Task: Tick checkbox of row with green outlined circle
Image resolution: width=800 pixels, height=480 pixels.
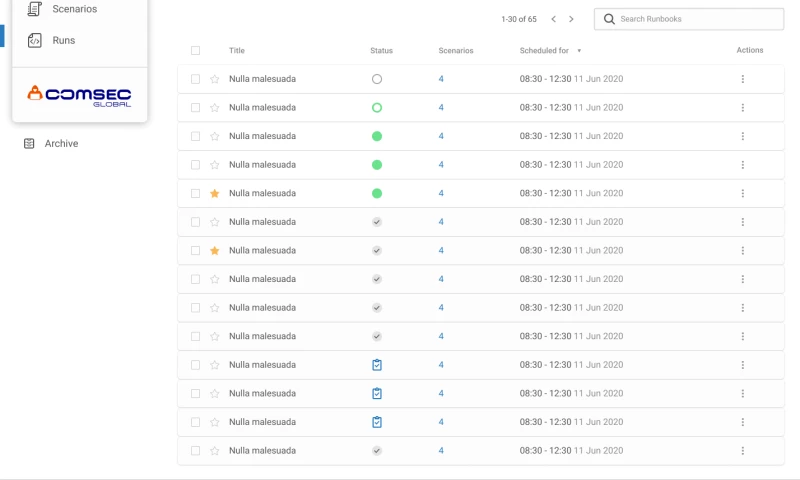Action: (195, 108)
